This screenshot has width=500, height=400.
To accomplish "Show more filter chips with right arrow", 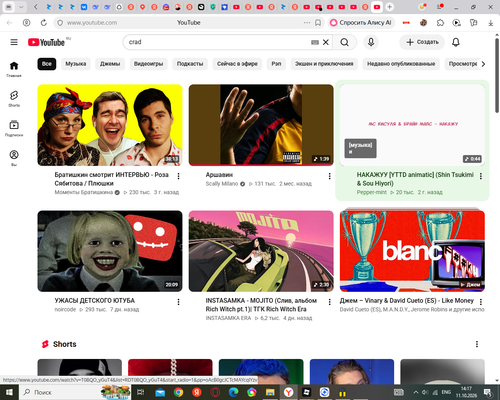I will pyautogui.click(x=483, y=64).
